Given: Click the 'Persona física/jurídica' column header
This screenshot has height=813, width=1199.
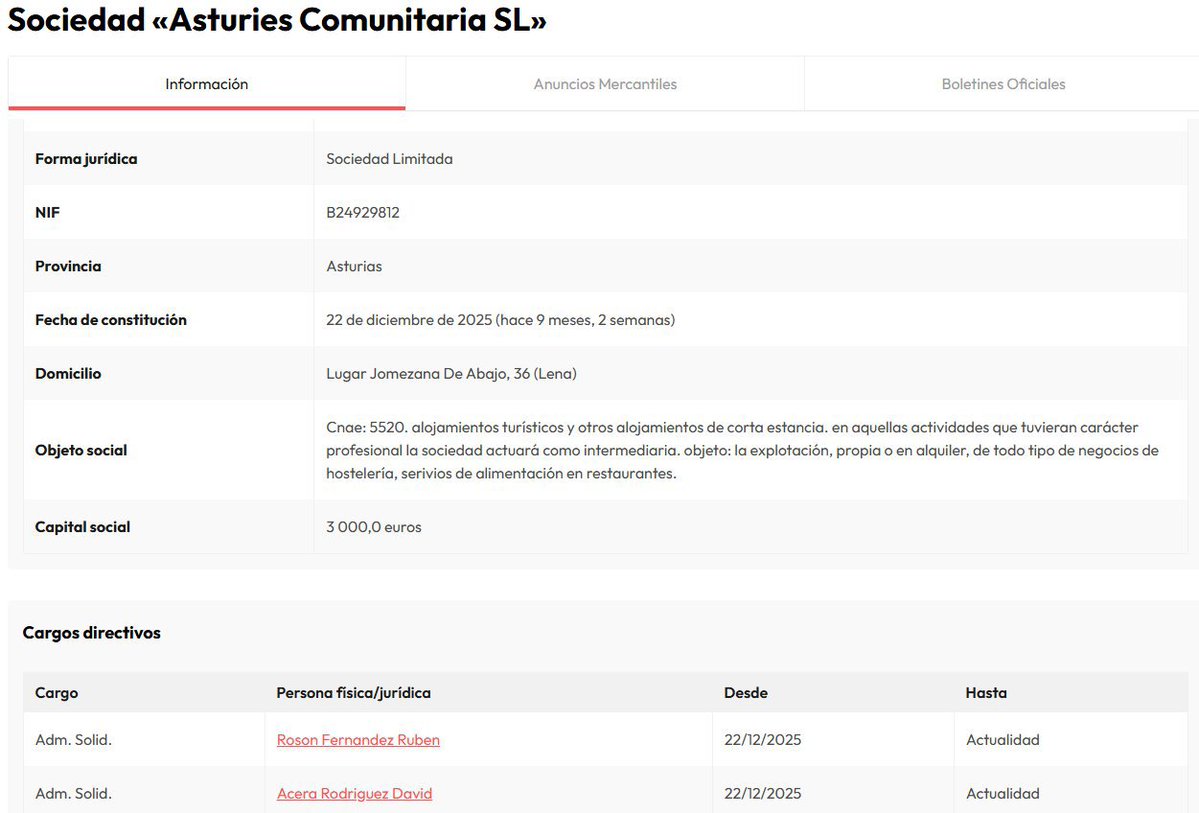Looking at the screenshot, I should pyautogui.click(x=353, y=693).
